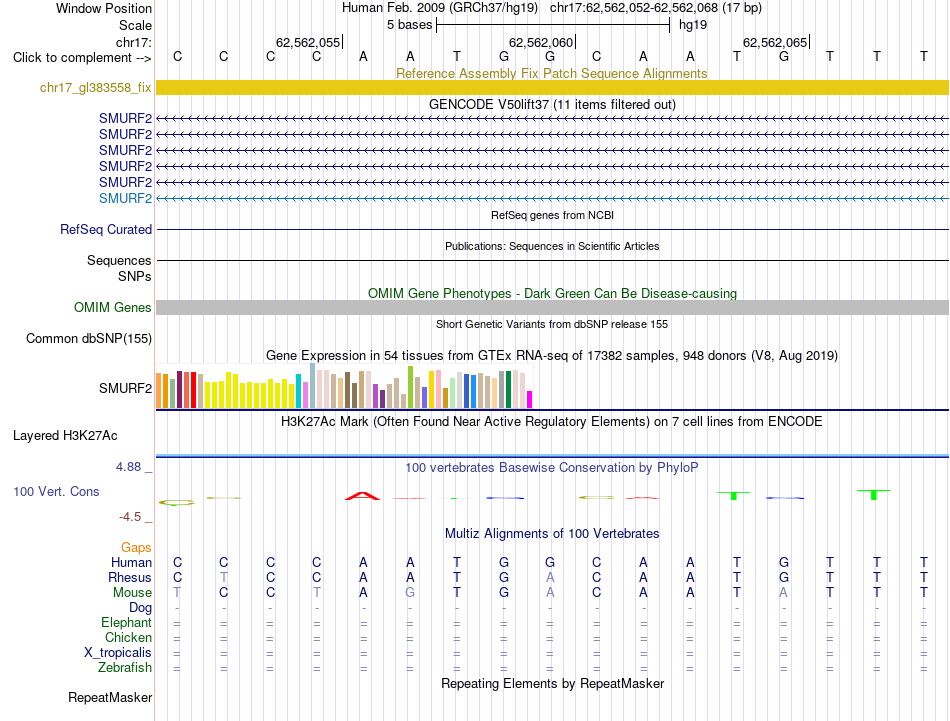
Task: Click the Common dbSNP(155) label
Action: 89,338
